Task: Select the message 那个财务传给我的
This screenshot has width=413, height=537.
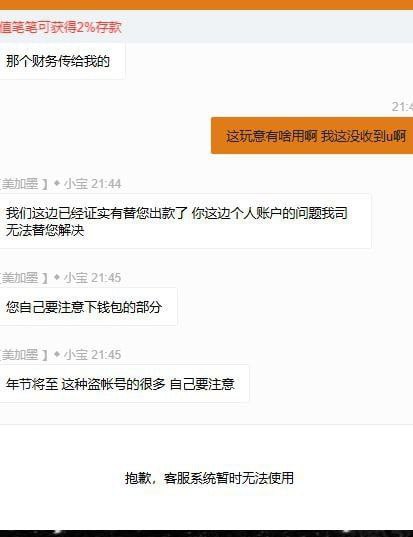Action: [x=62, y=61]
